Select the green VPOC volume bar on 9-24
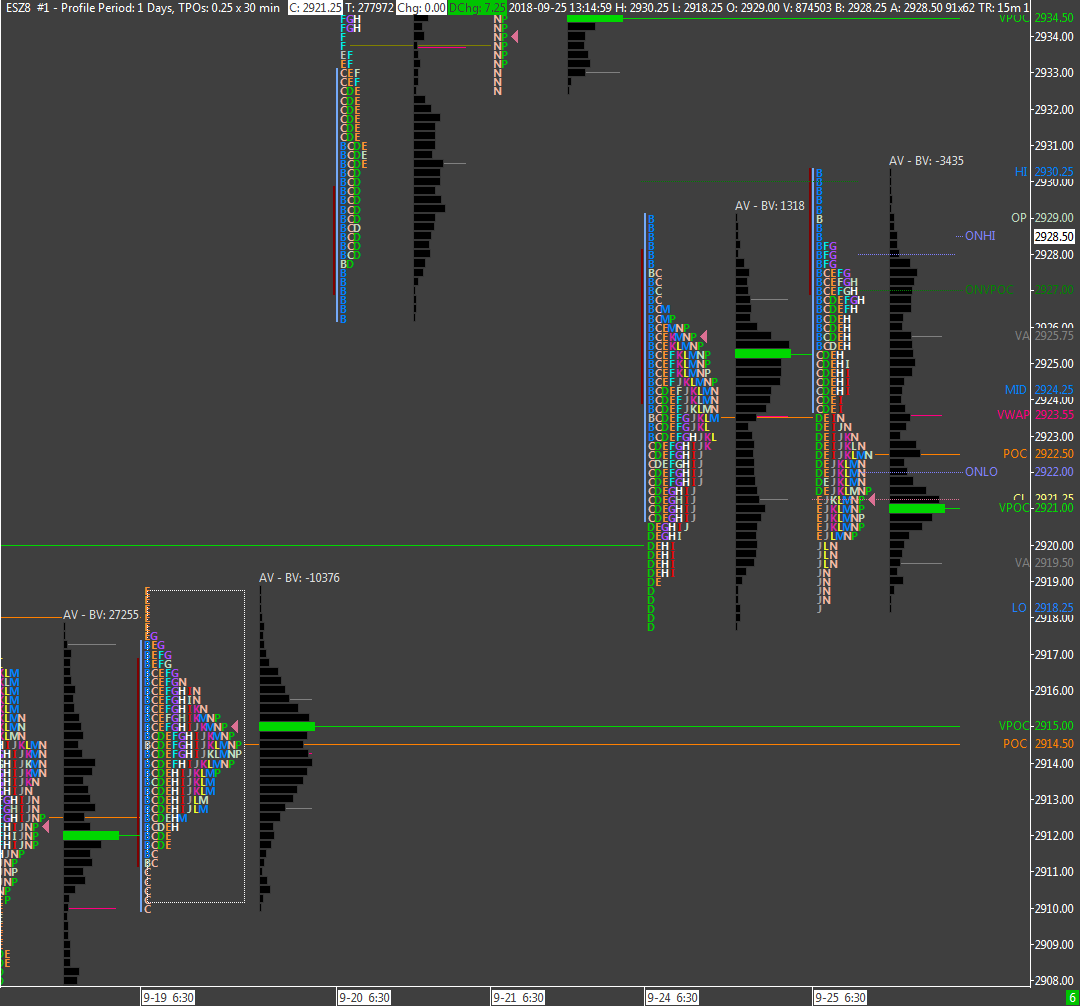The image size is (1080, 1006). click(762, 353)
